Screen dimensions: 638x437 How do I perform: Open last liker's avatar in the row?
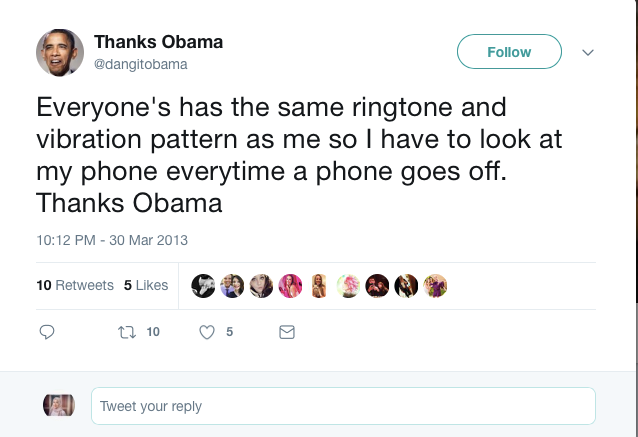pos(435,286)
